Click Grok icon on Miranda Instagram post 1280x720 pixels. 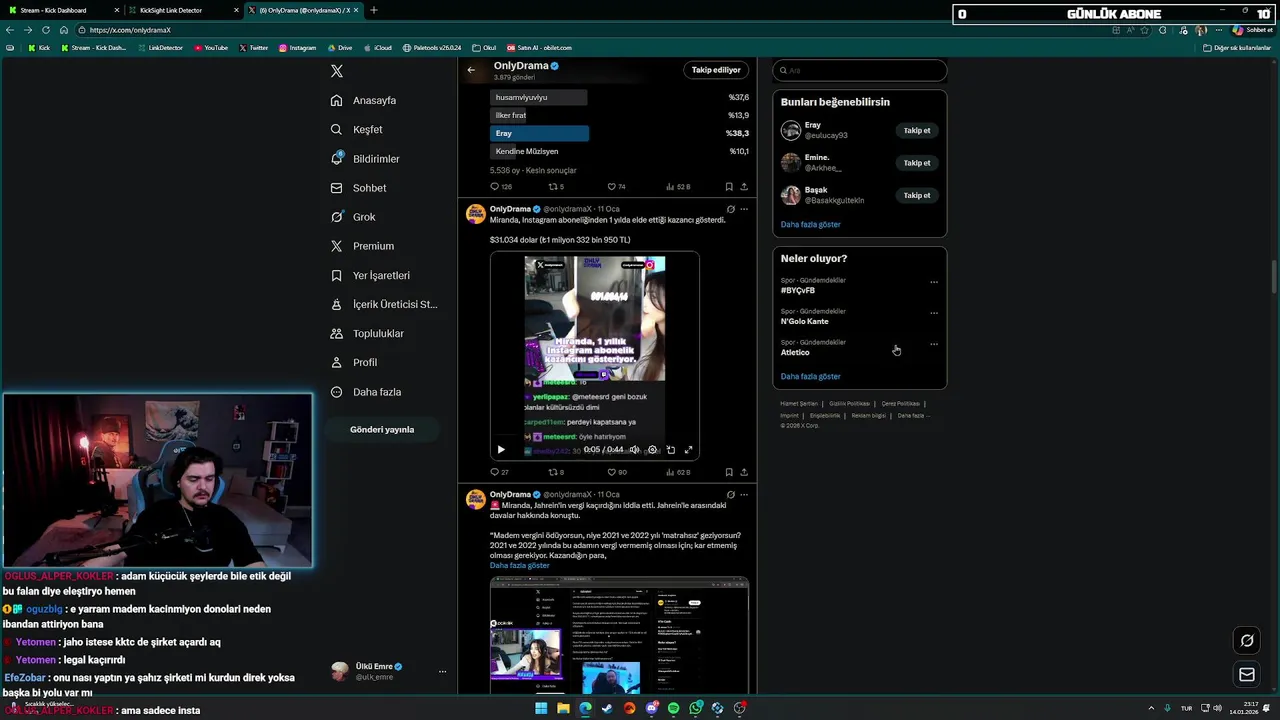click(x=730, y=209)
